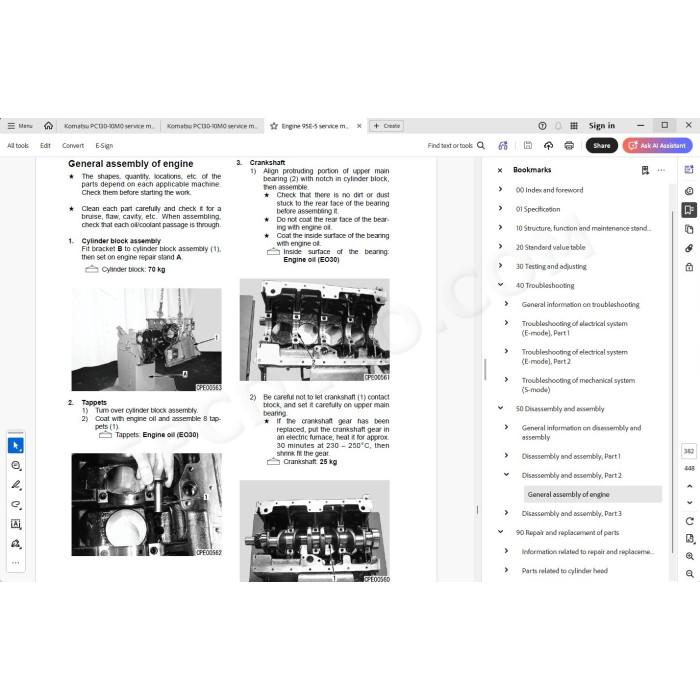The image size is (700, 700).
Task: Close the Bookmarks panel
Action: [500, 170]
